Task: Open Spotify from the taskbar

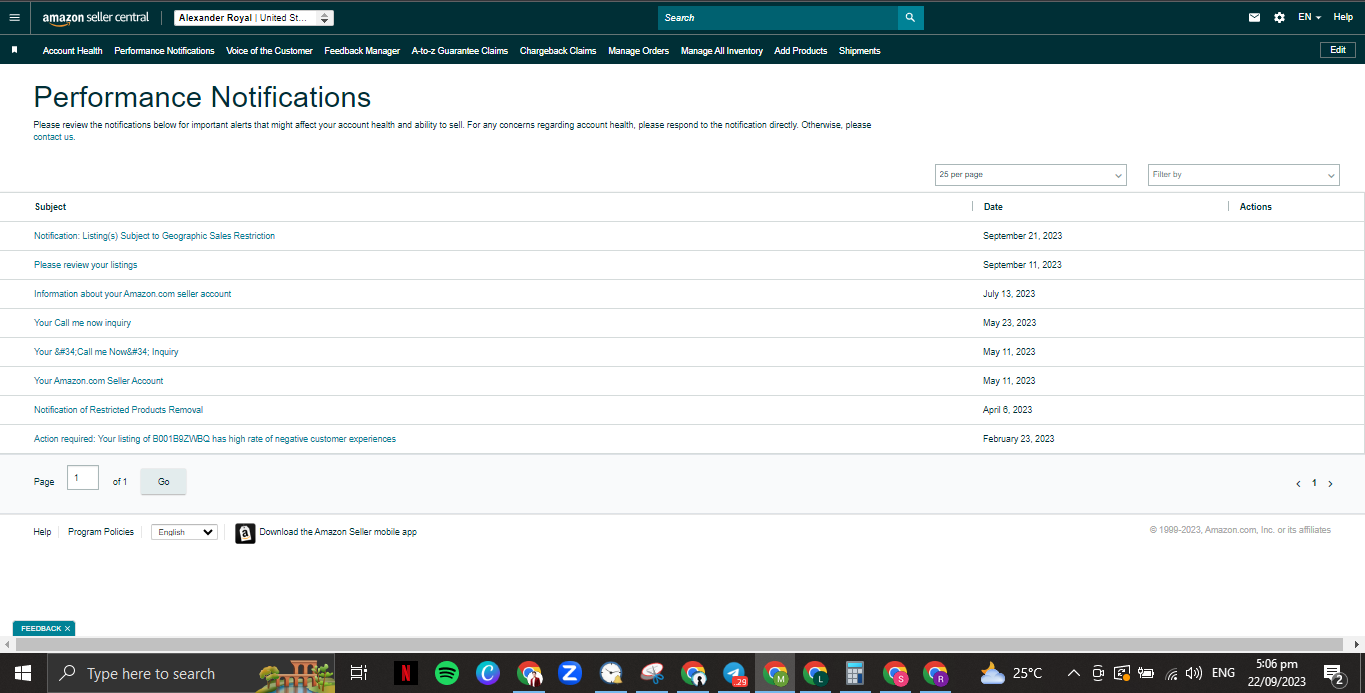Action: tap(447, 674)
